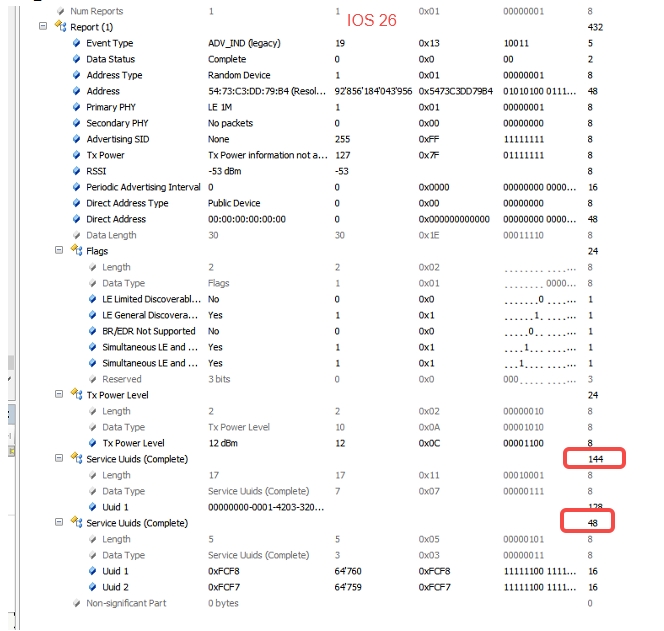Click the 54:73:C3:DD:79:B4 address value
Image resolution: width=664 pixels, height=631 pixels.
click(267, 91)
